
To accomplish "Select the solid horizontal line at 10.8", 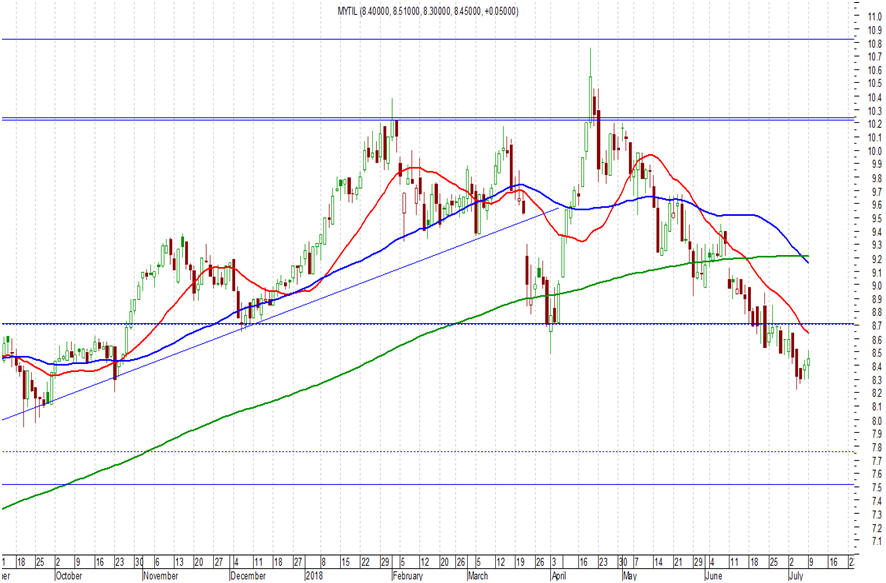I will (x=427, y=40).
